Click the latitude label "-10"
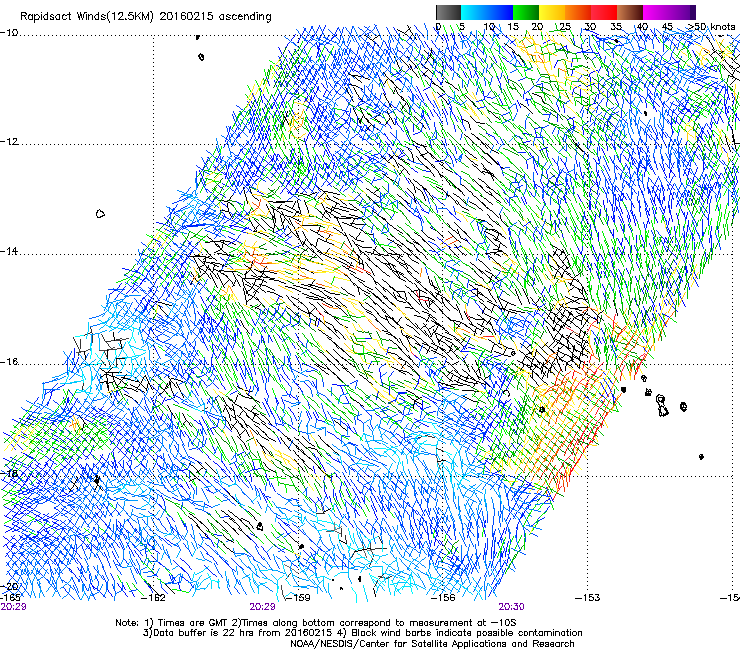 pyautogui.click(x=9, y=33)
